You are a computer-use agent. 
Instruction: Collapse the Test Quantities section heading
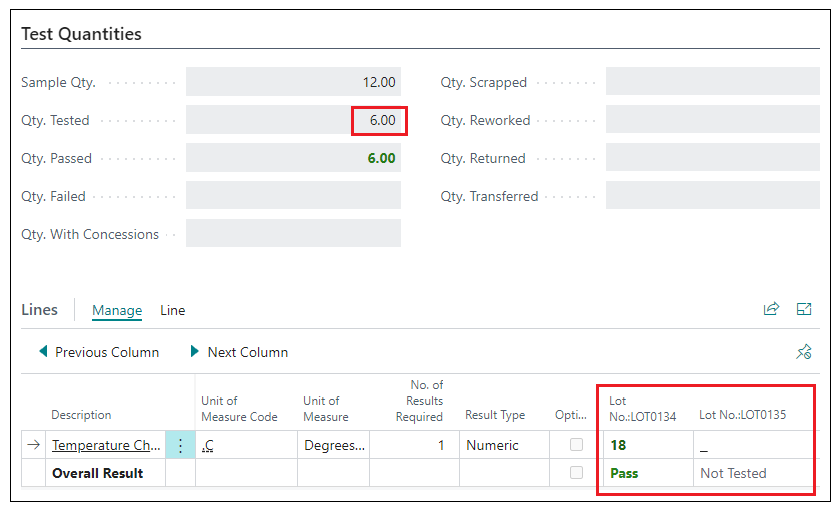pos(81,34)
